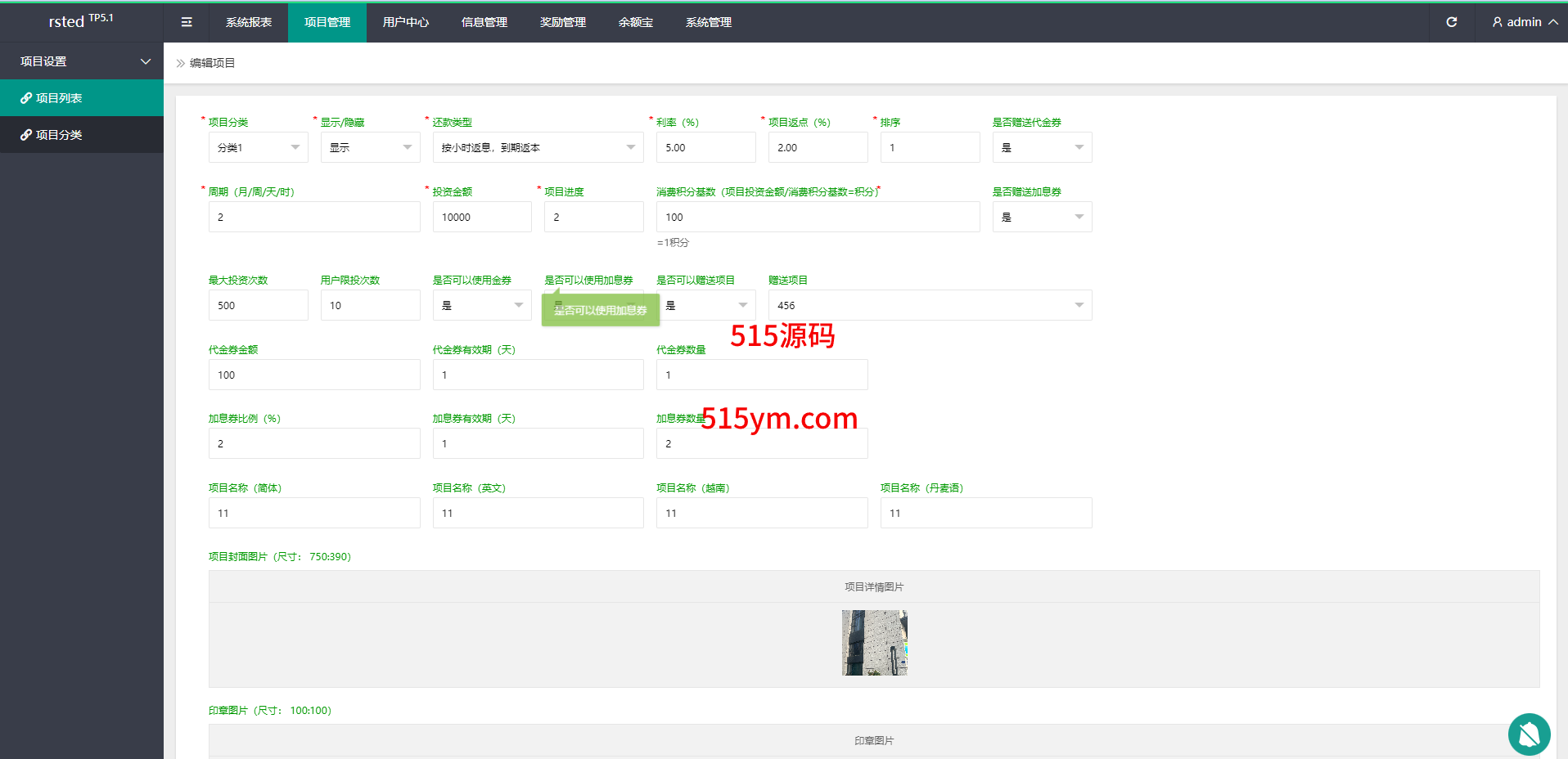Click the 利率 (%) input field
1568x759 pixels.
[x=705, y=147]
